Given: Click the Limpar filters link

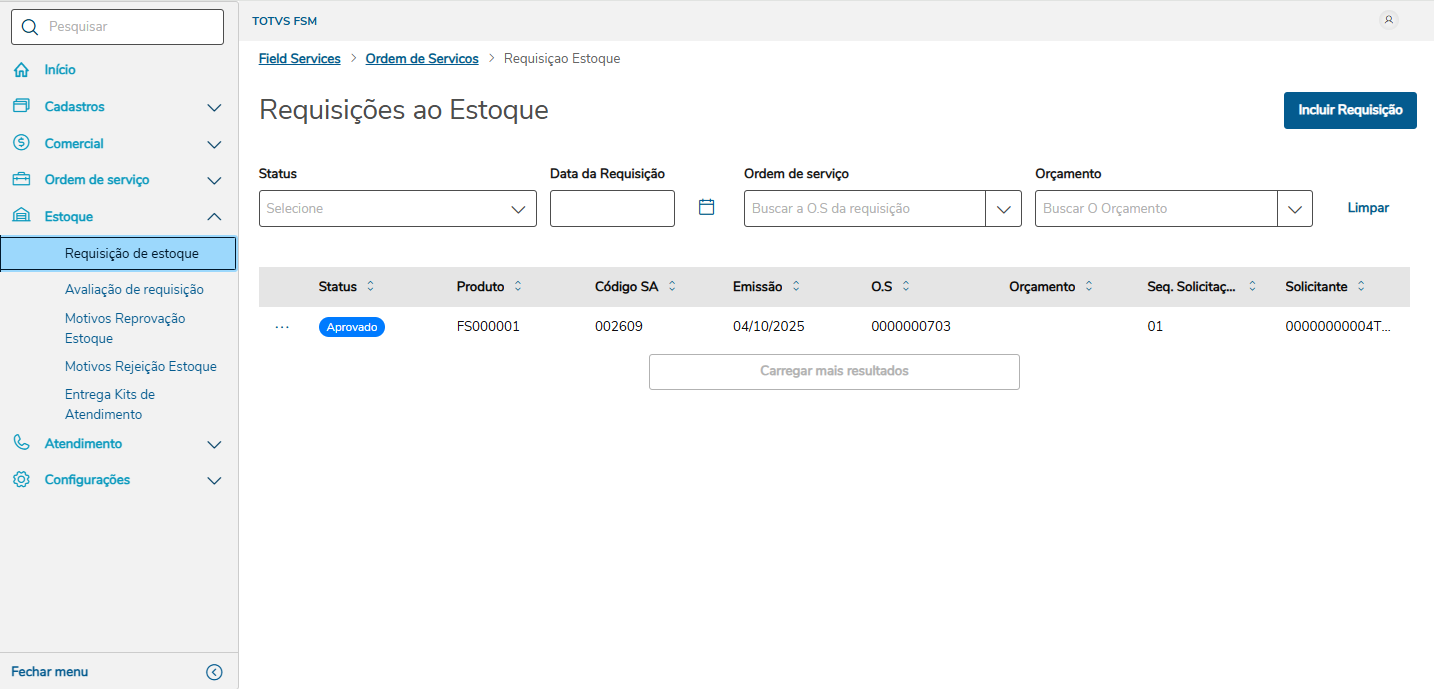Looking at the screenshot, I should (x=1368, y=208).
